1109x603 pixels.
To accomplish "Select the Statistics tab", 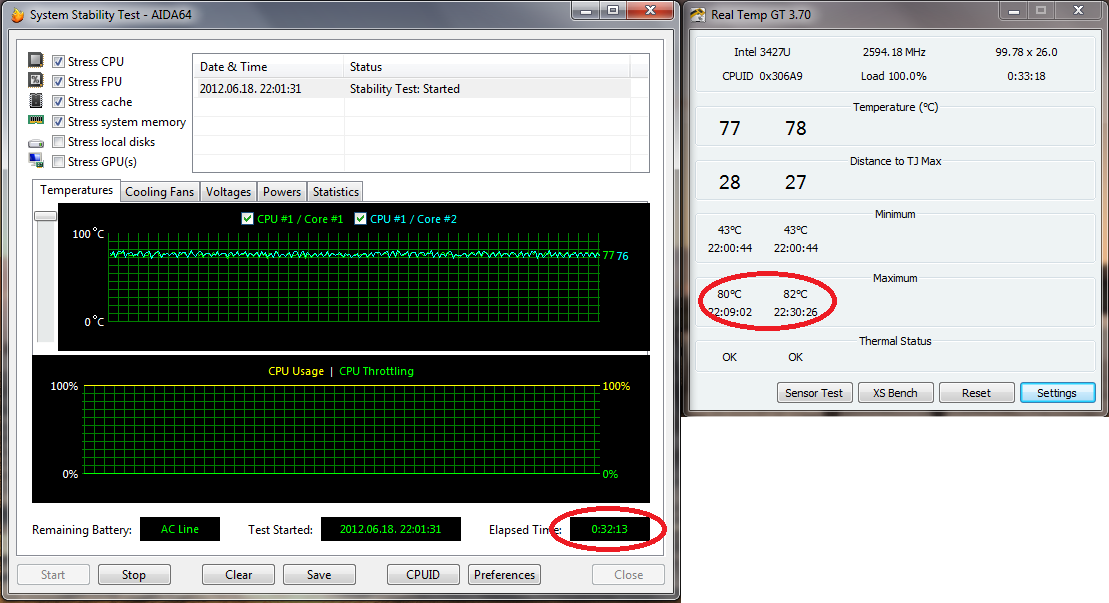I will [x=335, y=192].
